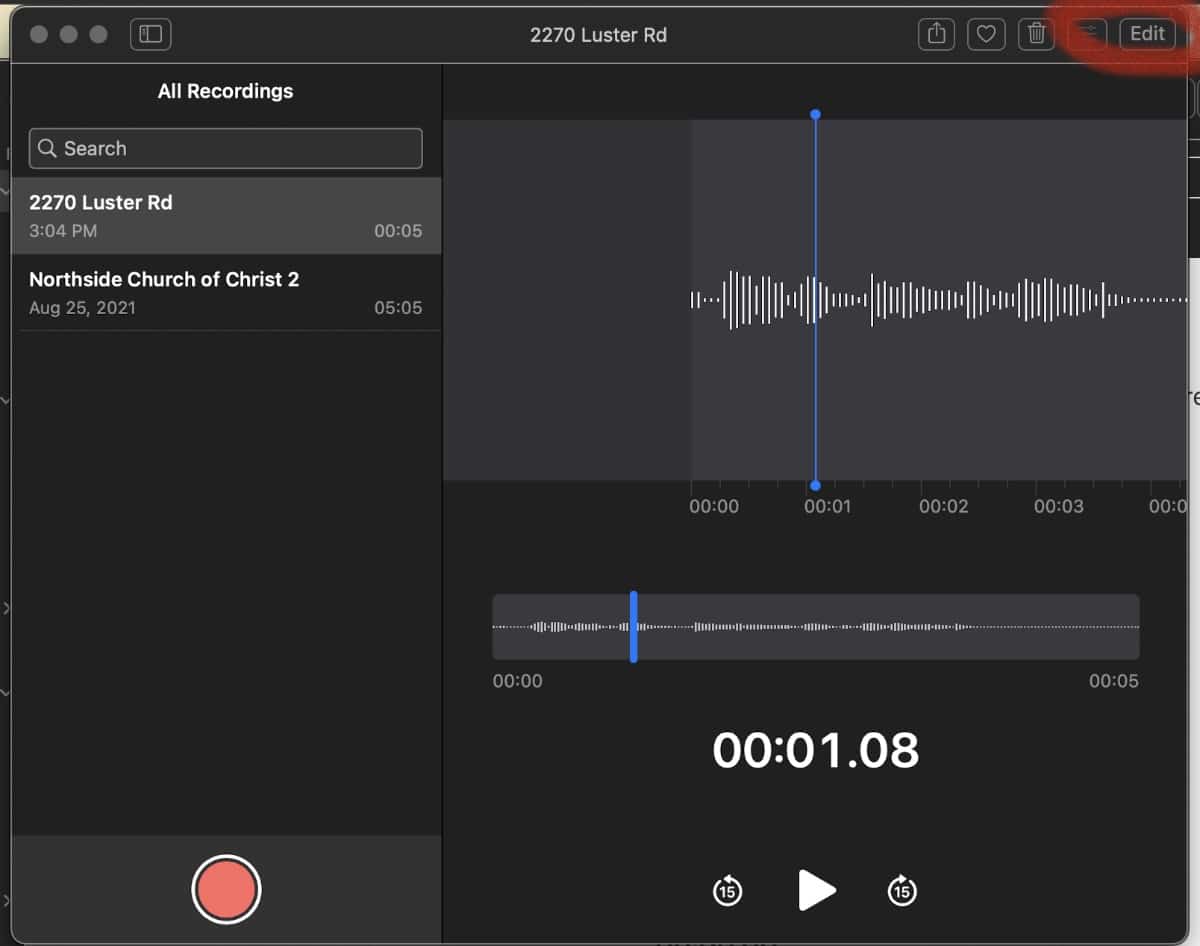Click the magnifying glass search icon
The height and width of the screenshot is (946, 1200).
click(x=47, y=148)
